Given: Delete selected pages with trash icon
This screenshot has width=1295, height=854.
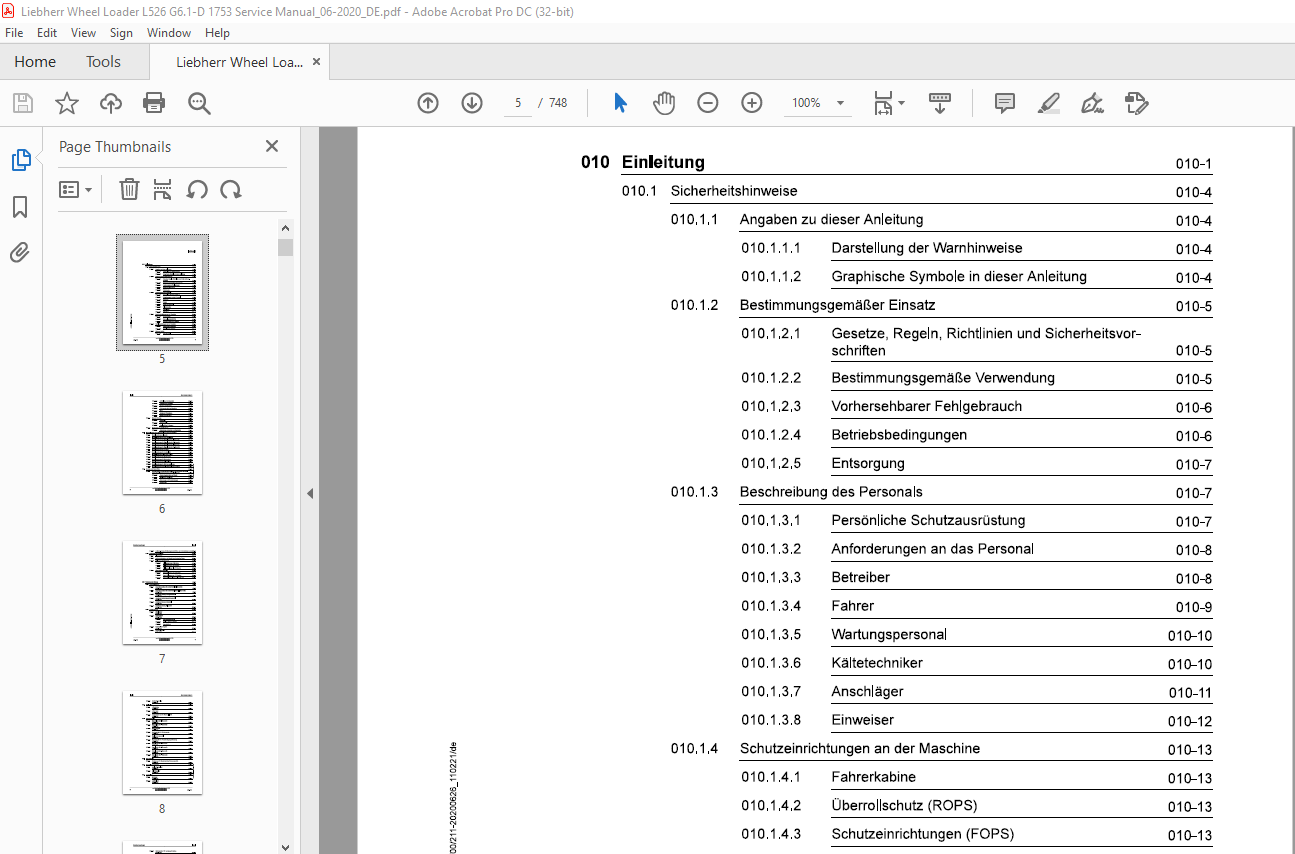Looking at the screenshot, I should [x=129, y=189].
